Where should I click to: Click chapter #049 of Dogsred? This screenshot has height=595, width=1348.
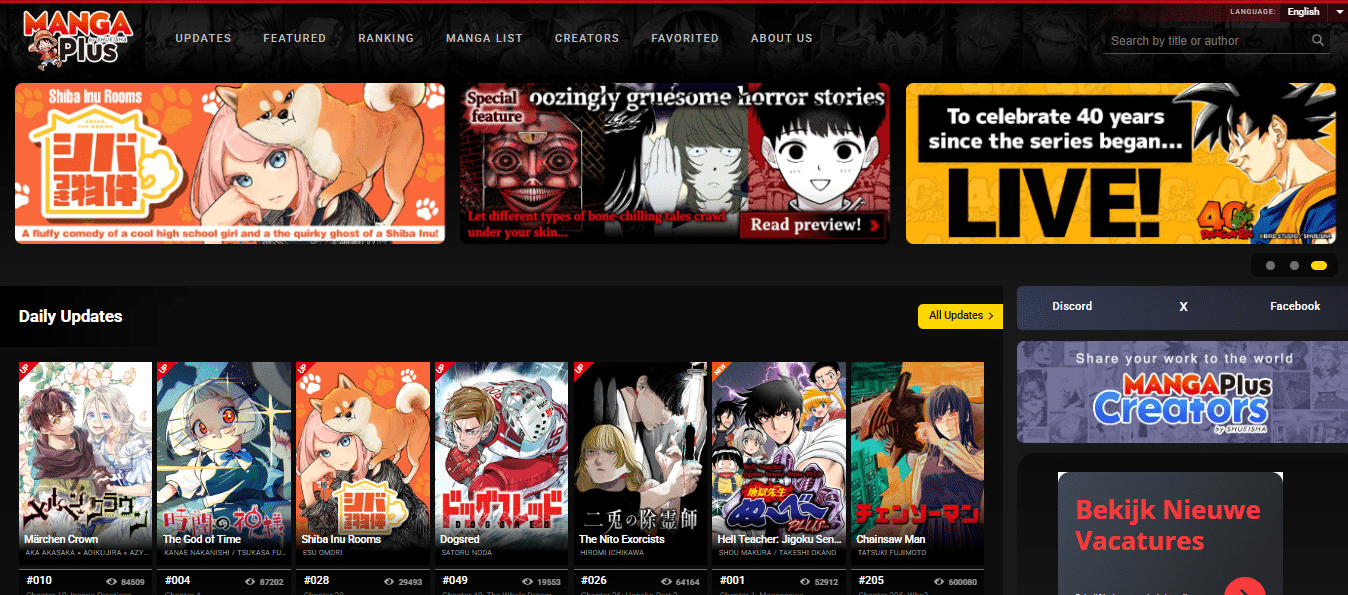455,580
